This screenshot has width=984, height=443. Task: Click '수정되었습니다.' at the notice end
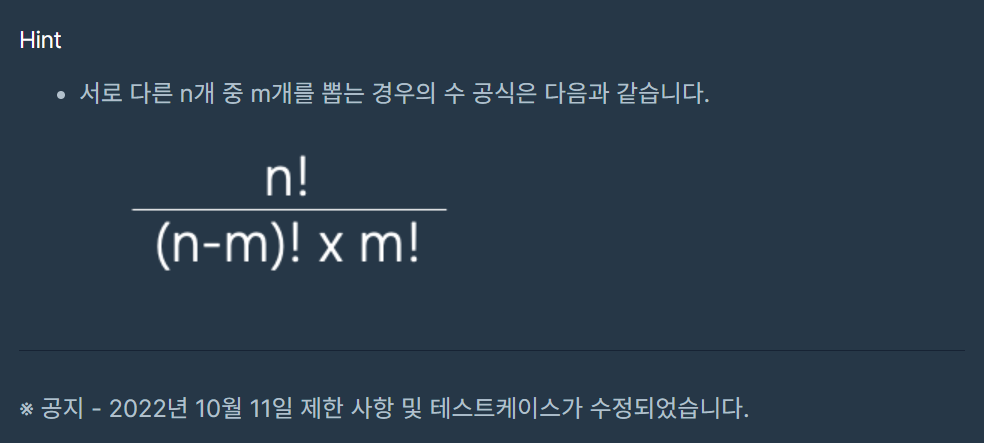670,410
